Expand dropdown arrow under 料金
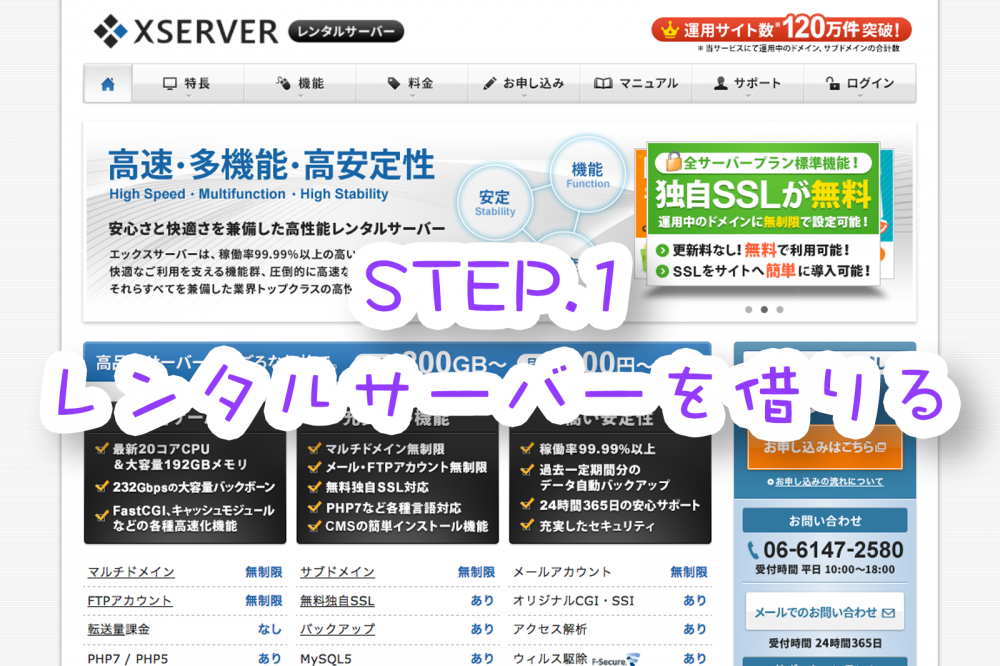 pos(412,96)
